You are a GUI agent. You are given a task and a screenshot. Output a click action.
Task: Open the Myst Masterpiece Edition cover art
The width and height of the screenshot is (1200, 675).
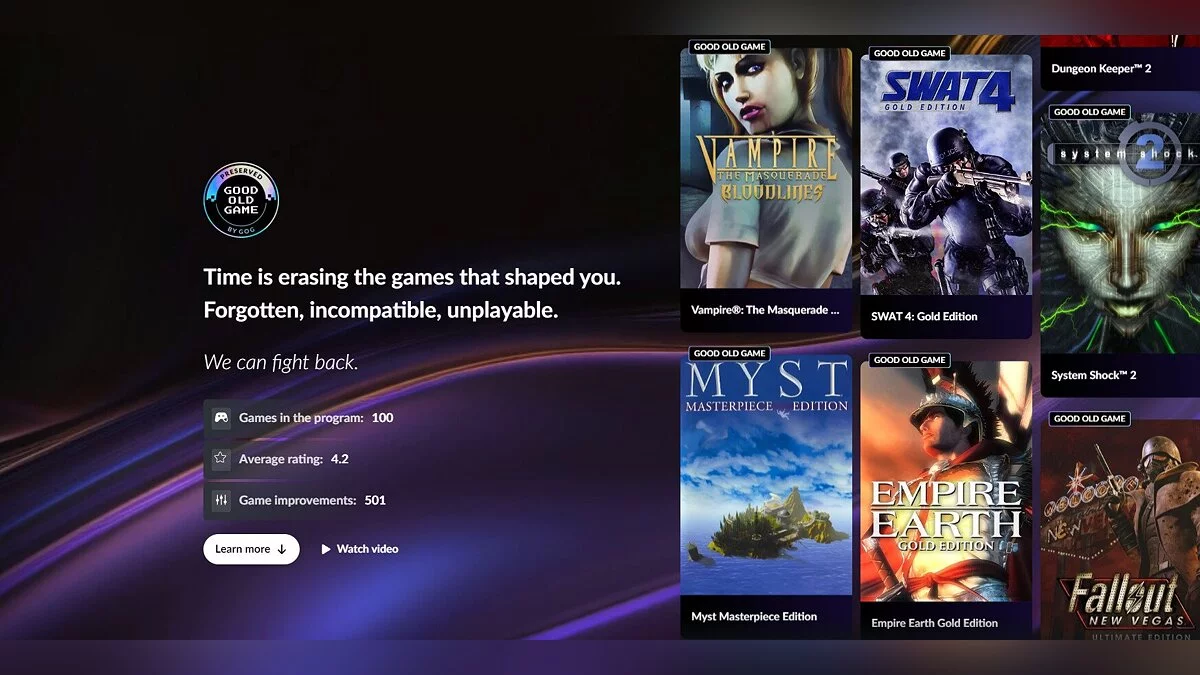[766, 475]
